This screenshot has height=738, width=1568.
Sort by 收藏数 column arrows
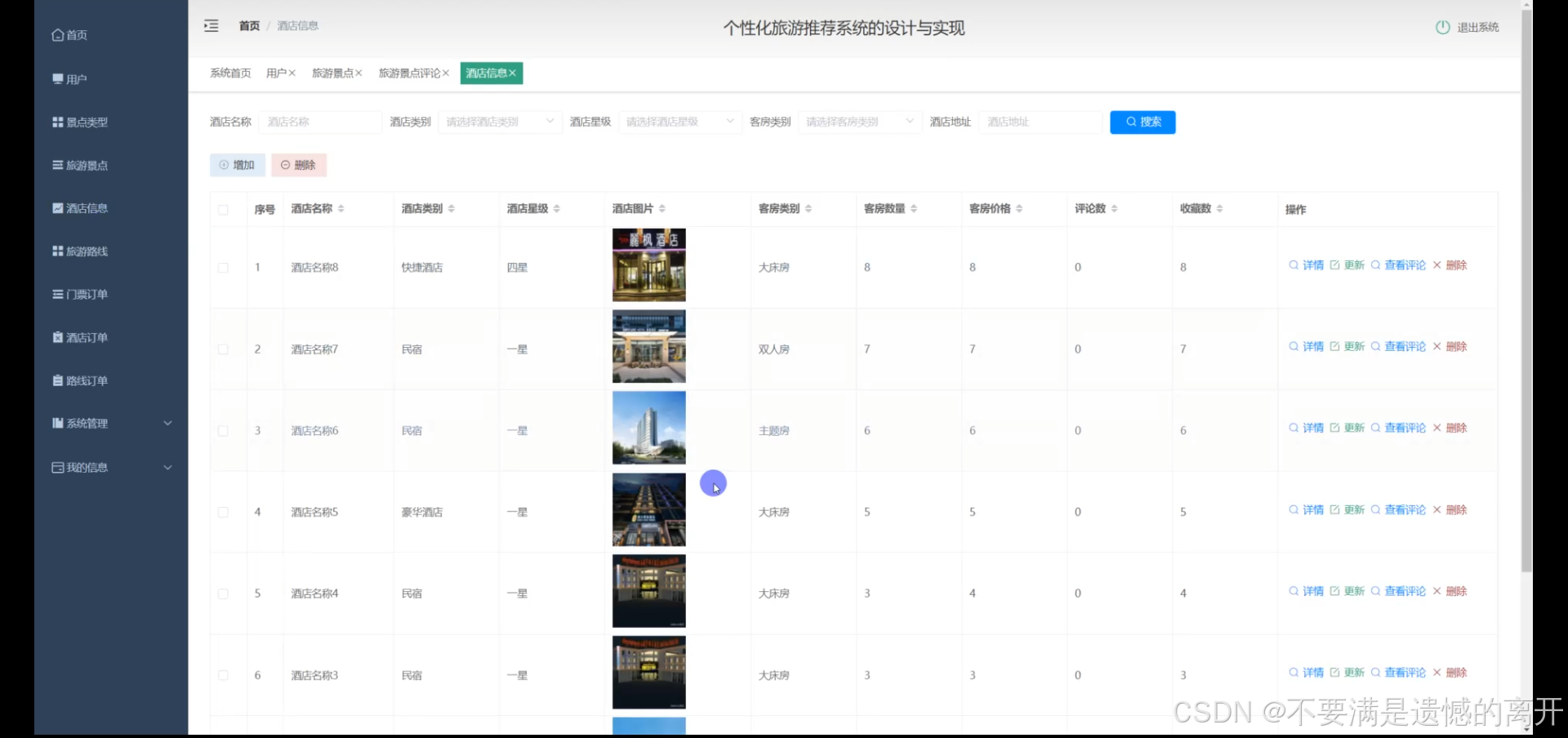(1219, 209)
